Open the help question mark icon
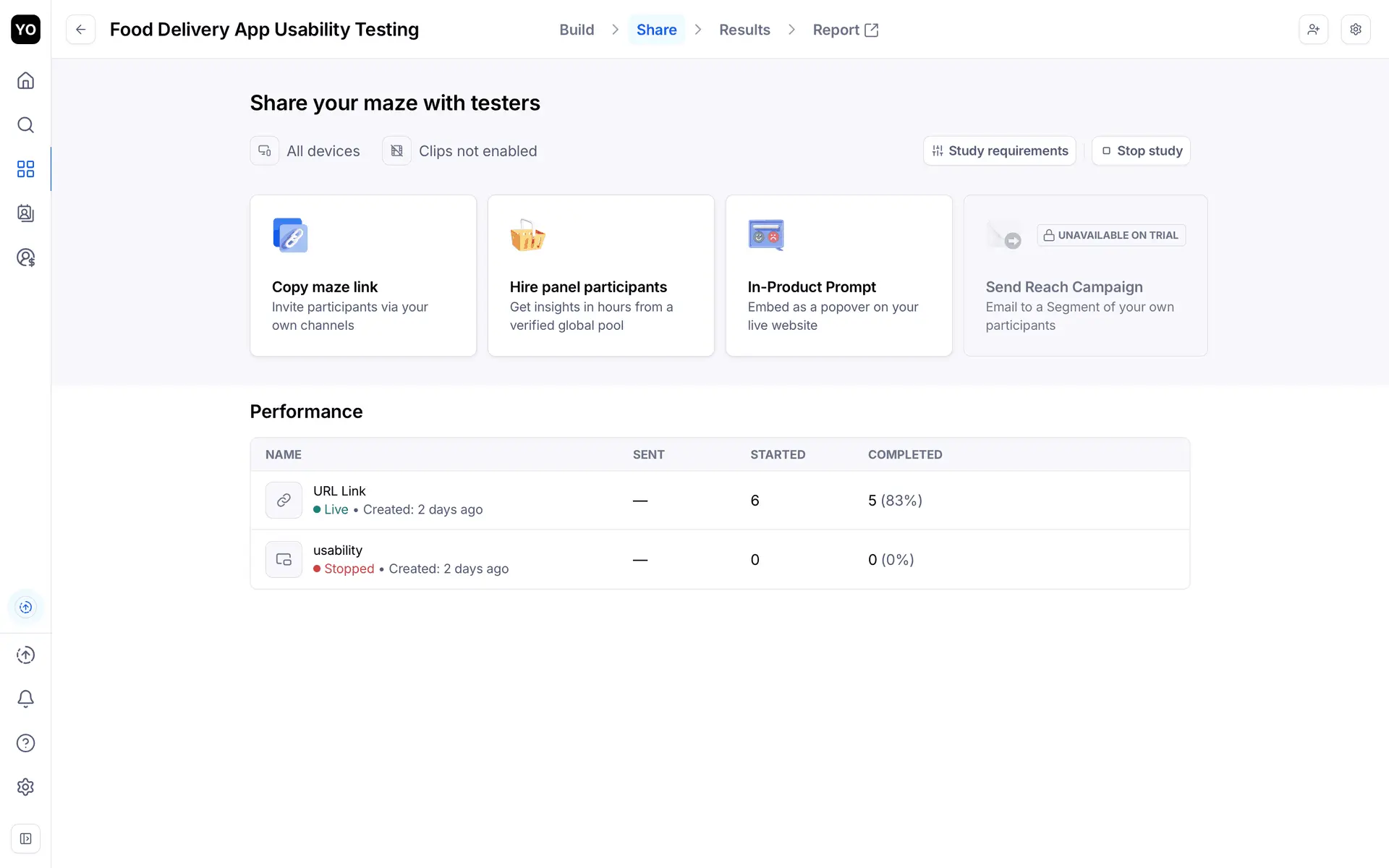This screenshot has width=1389, height=868. [25, 743]
